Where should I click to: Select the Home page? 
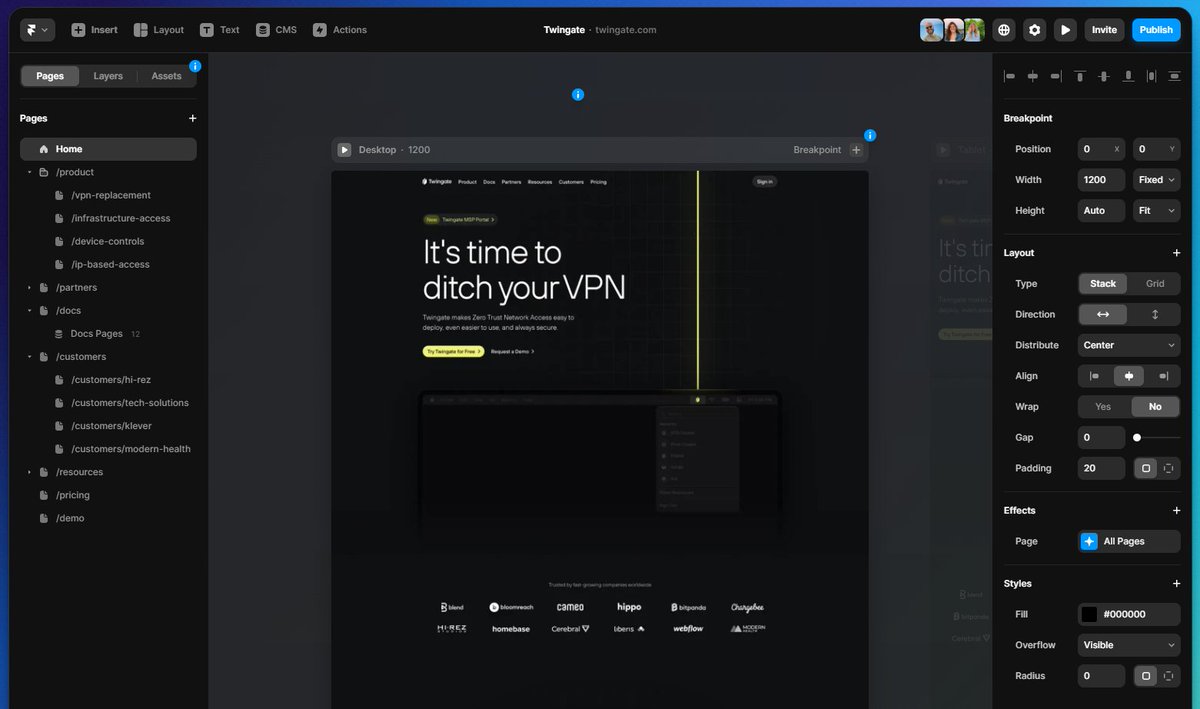tap(108, 149)
